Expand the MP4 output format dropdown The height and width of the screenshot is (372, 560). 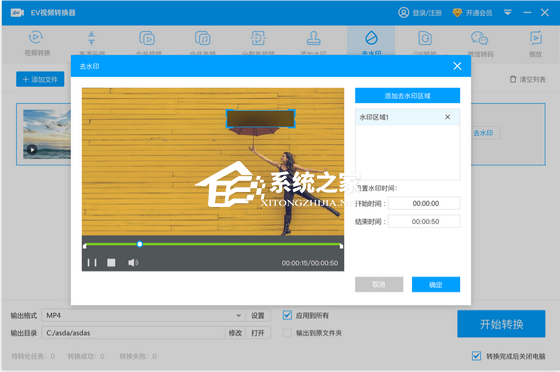[238, 316]
